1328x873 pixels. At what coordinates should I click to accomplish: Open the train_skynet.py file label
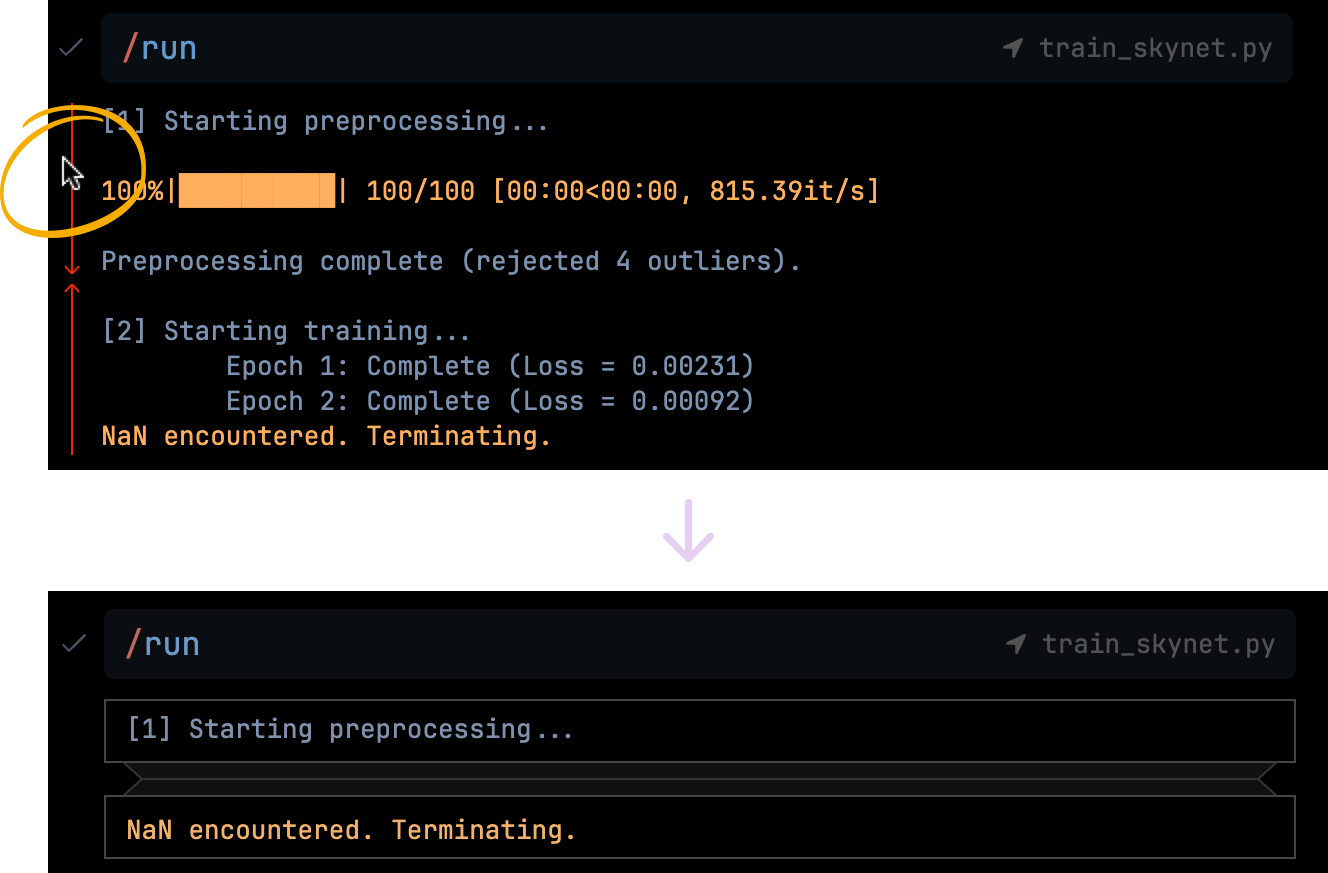click(1155, 47)
